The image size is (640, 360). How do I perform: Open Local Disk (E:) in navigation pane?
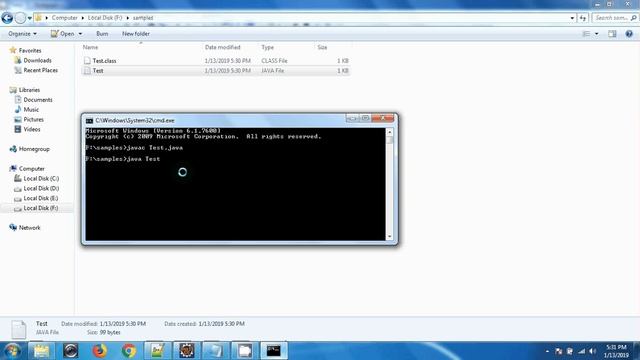pyautogui.click(x=41, y=198)
